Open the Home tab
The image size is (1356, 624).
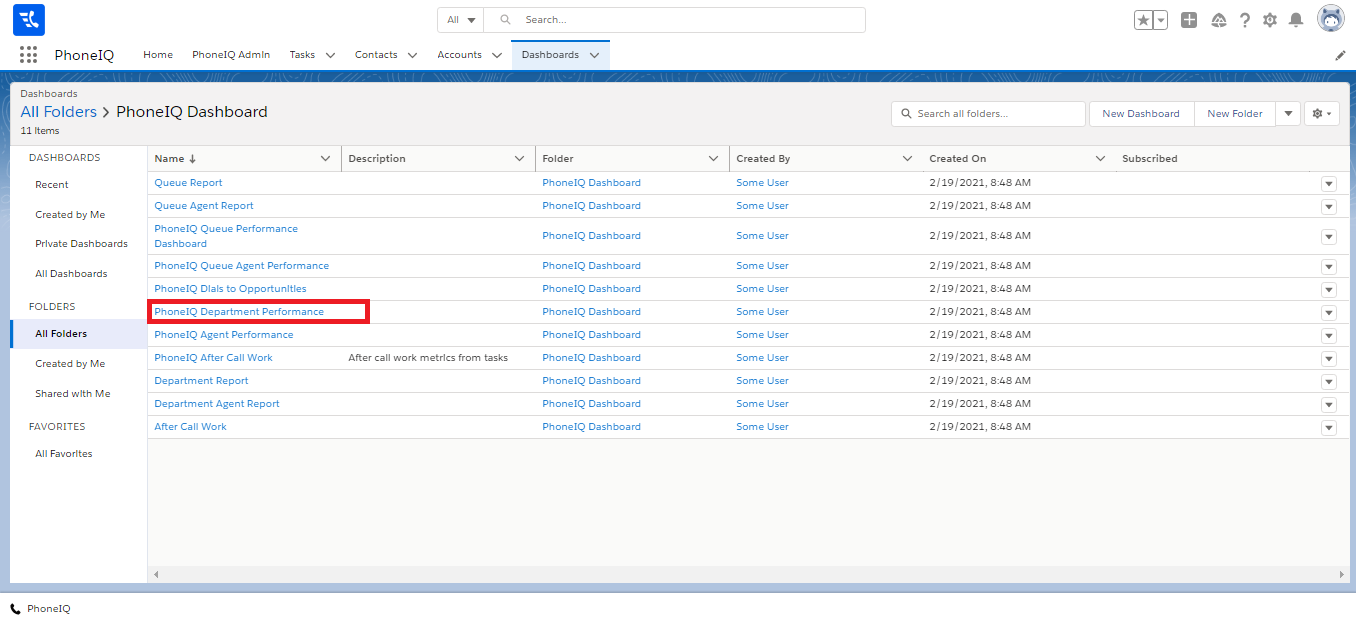coord(158,55)
